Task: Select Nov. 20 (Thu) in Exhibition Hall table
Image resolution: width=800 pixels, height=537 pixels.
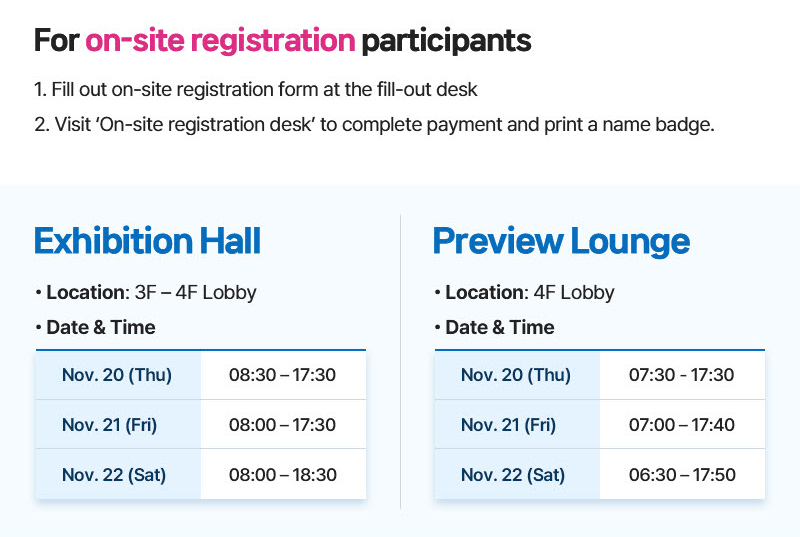Action: (x=117, y=375)
